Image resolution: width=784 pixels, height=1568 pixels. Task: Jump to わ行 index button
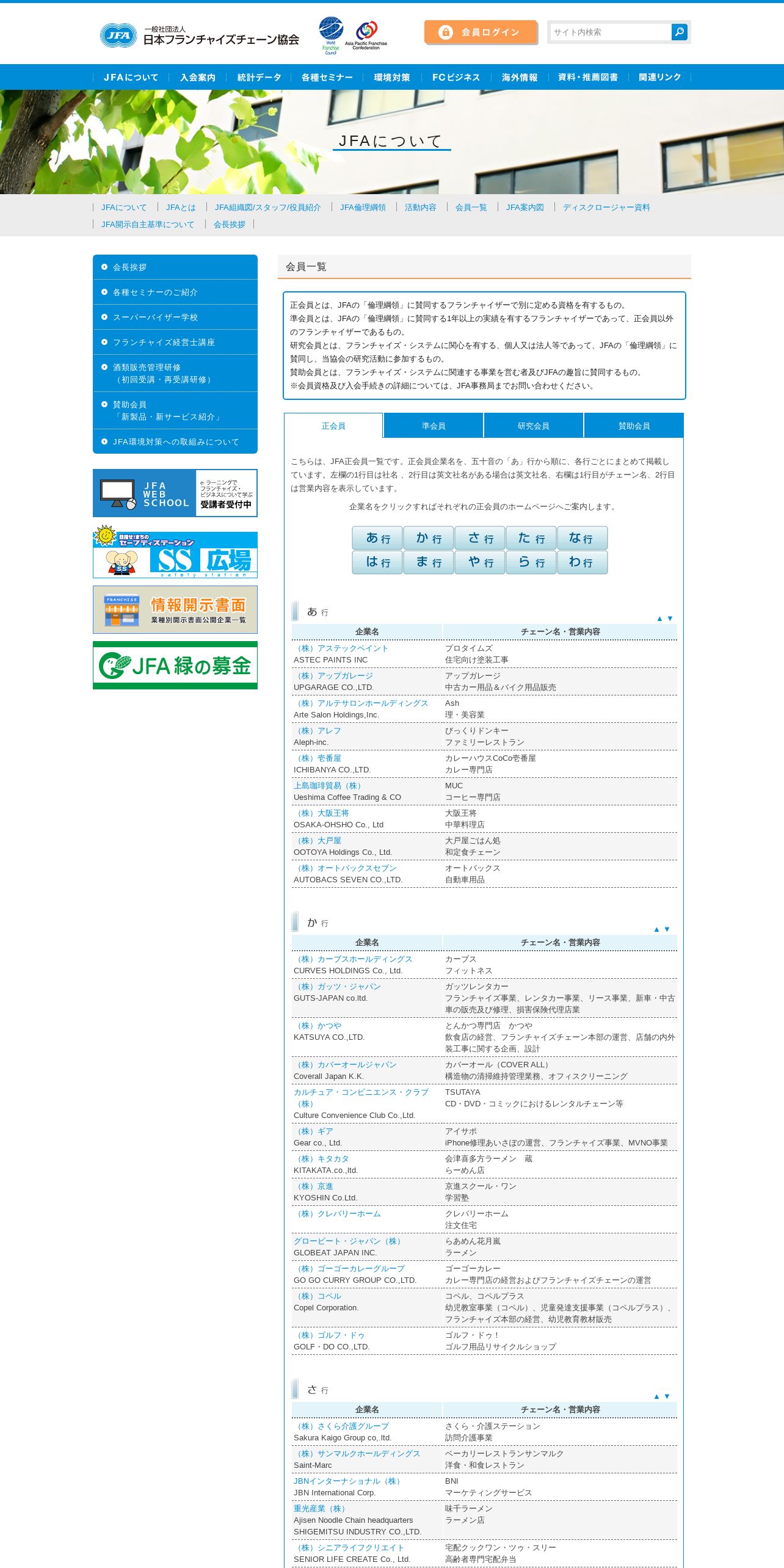click(583, 562)
